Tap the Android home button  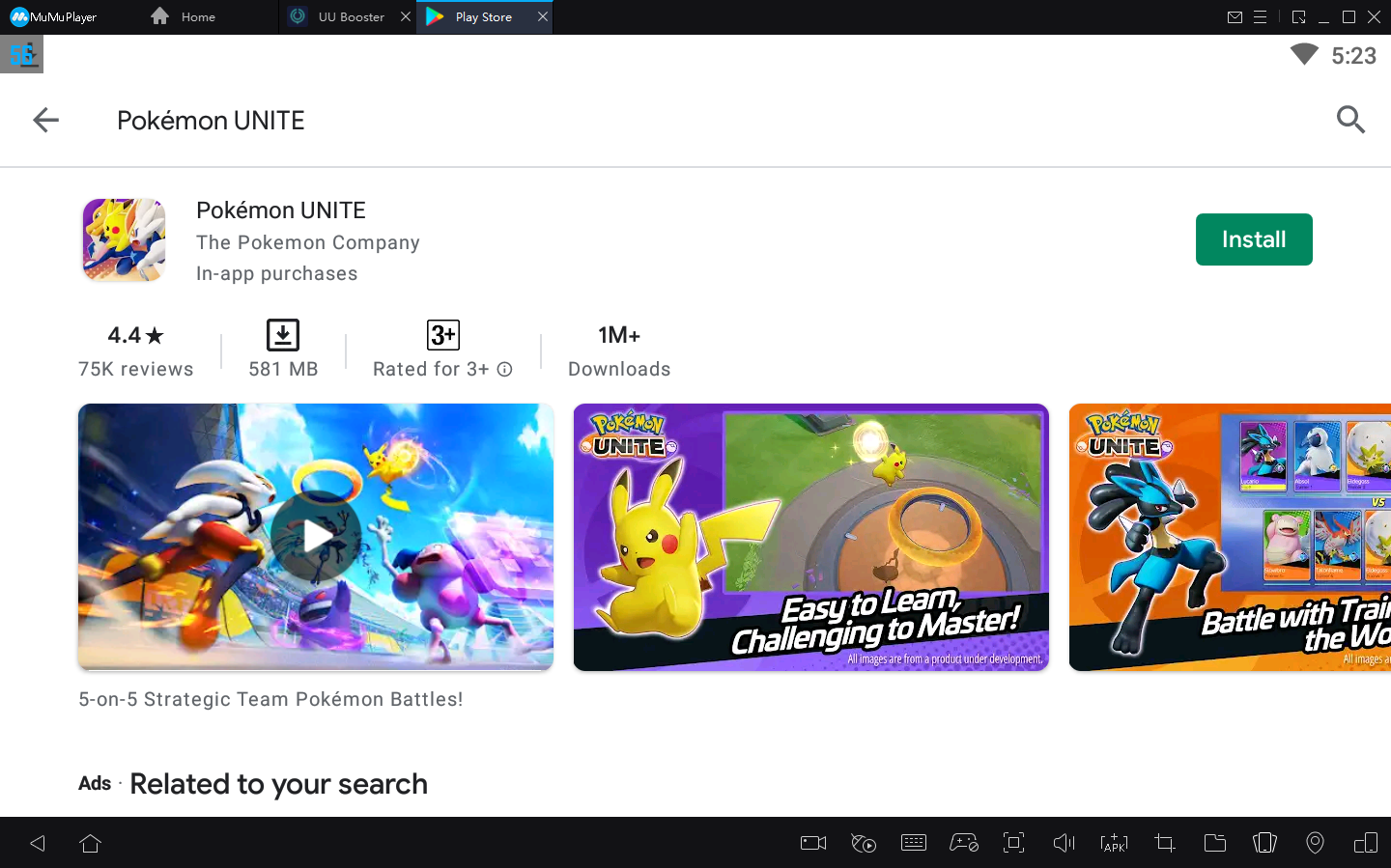(x=91, y=843)
